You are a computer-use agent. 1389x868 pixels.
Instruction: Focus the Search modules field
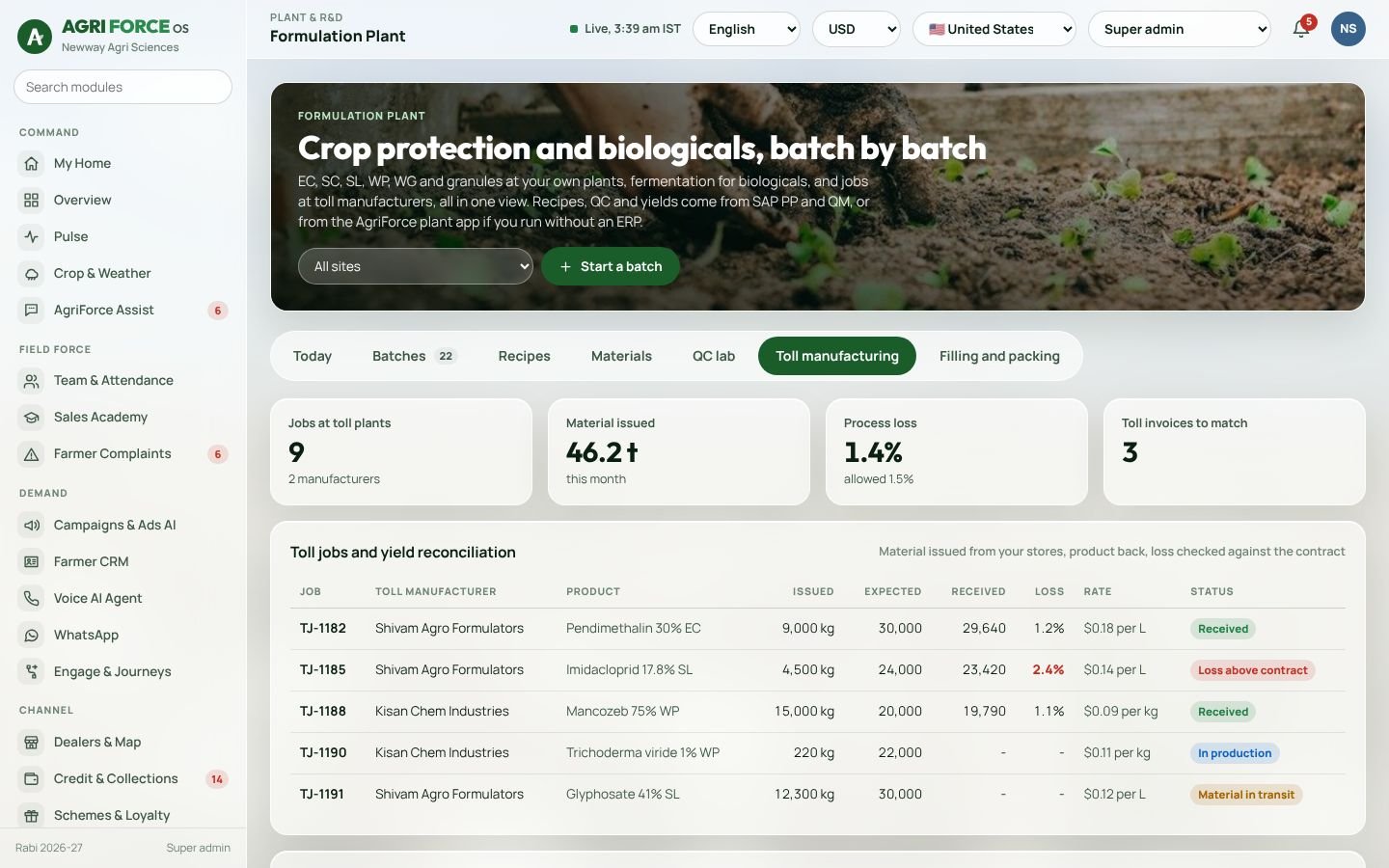point(123,87)
